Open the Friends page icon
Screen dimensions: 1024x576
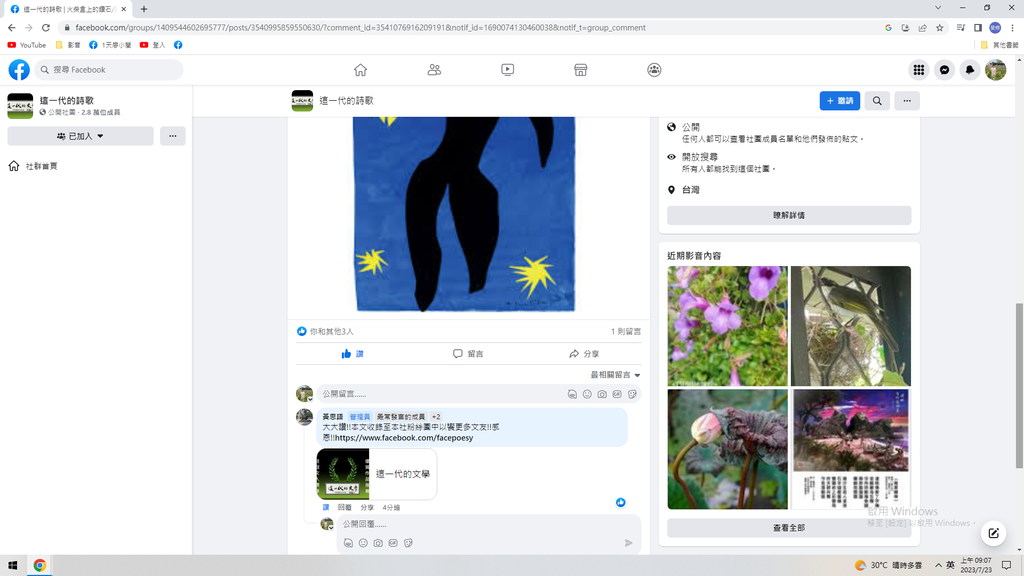click(434, 70)
